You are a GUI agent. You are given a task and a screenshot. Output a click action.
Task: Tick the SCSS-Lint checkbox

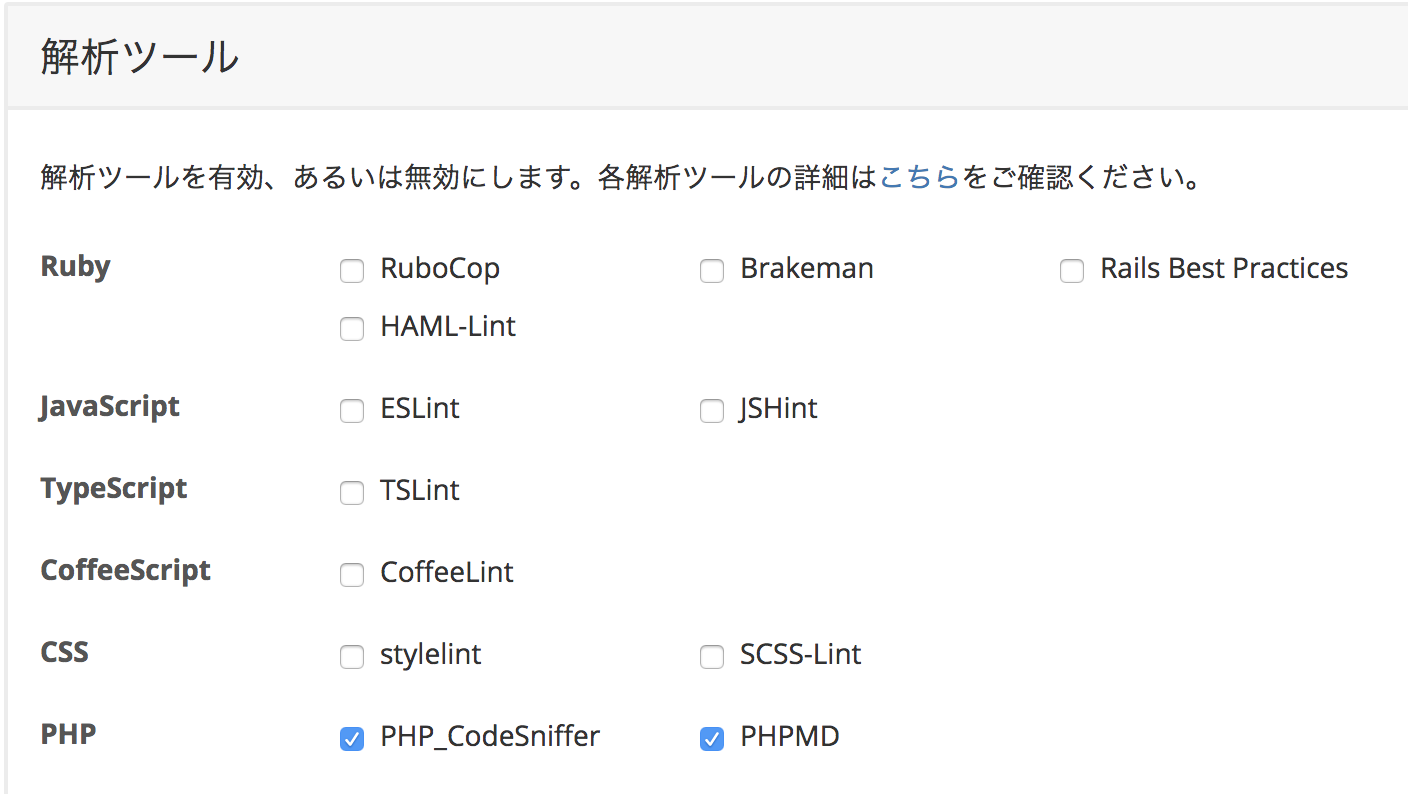(712, 657)
